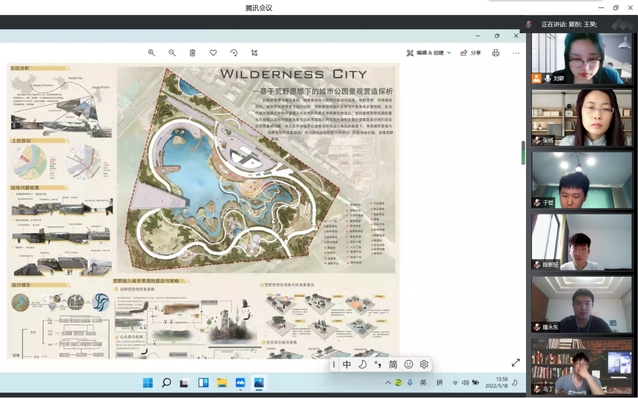Open taskbar Search
Viewport: 638px width, 398px height.
pos(166,383)
